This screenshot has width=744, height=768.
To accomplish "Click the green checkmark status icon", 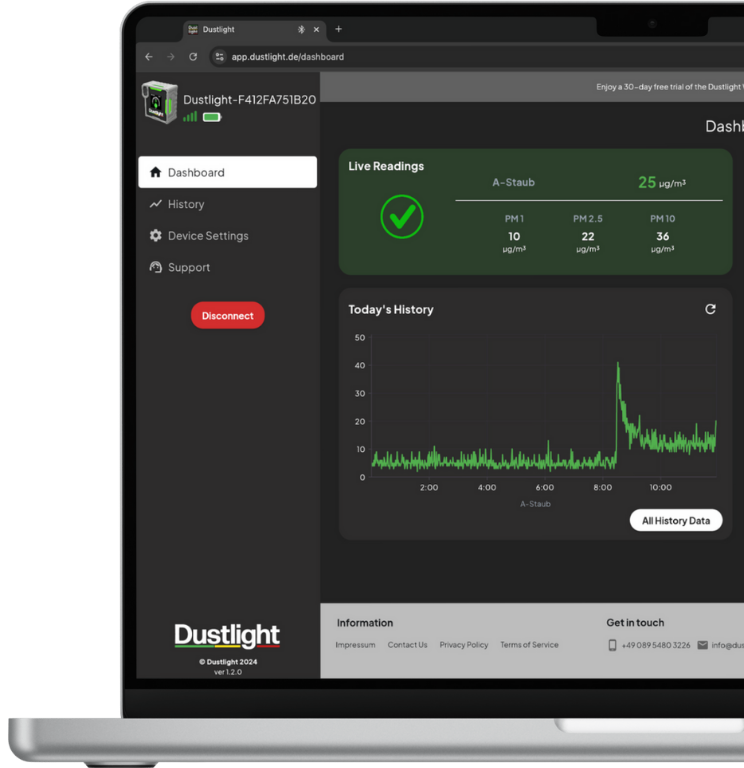I will (x=402, y=216).
